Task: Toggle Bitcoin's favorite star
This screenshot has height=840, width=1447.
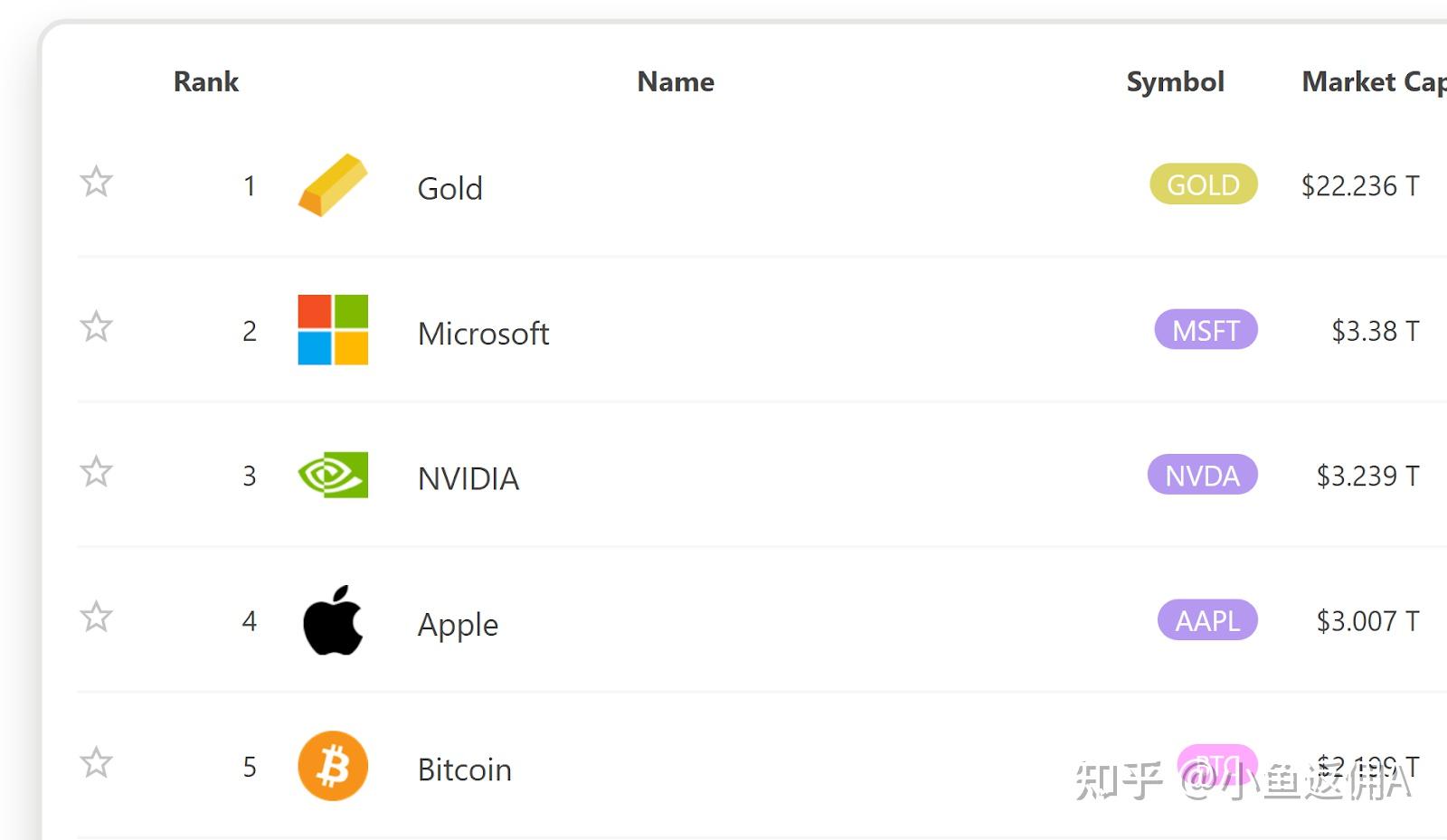Action: (x=96, y=762)
